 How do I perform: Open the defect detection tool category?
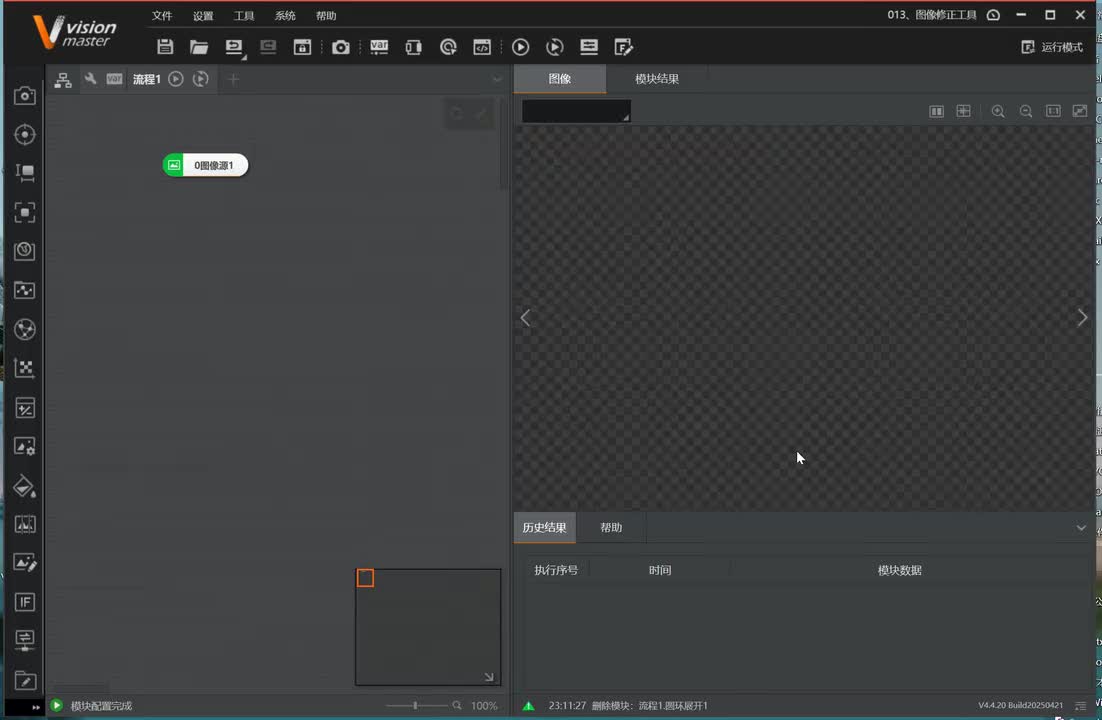tap(25, 525)
